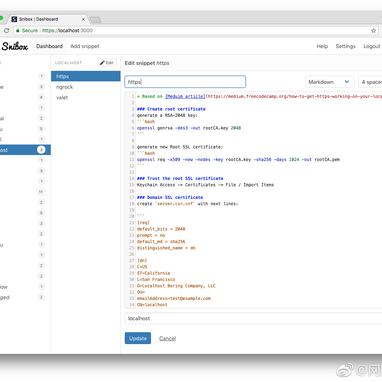382x382 pixels.
Task: Click the browser reload icon
Action: (x=6, y=30)
